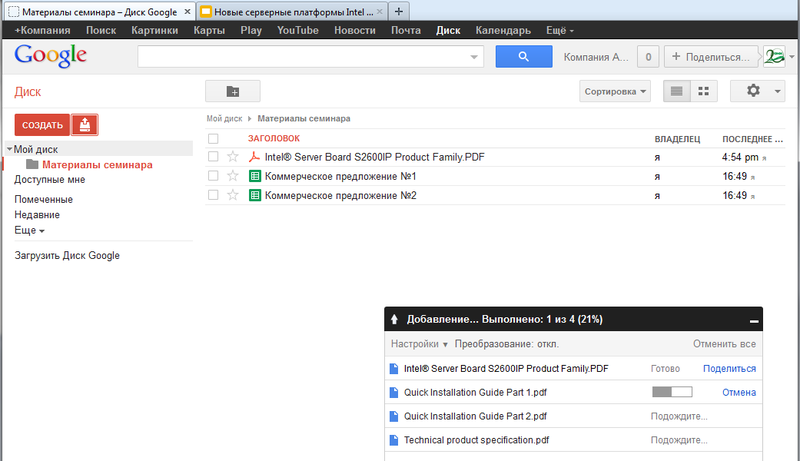This screenshot has height=461, width=800.
Task: Check the Коммерческое предложение №1 checkbox
Action: coord(213,176)
